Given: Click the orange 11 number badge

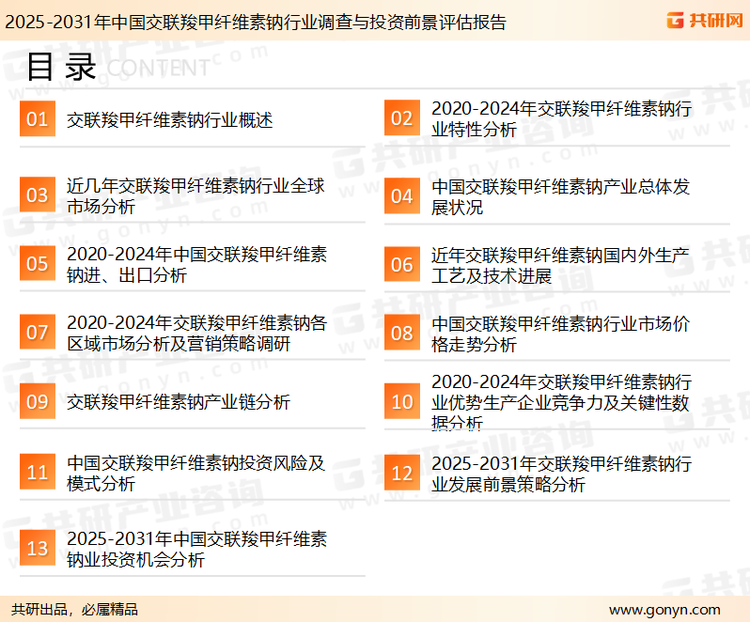Looking at the screenshot, I should [37, 472].
